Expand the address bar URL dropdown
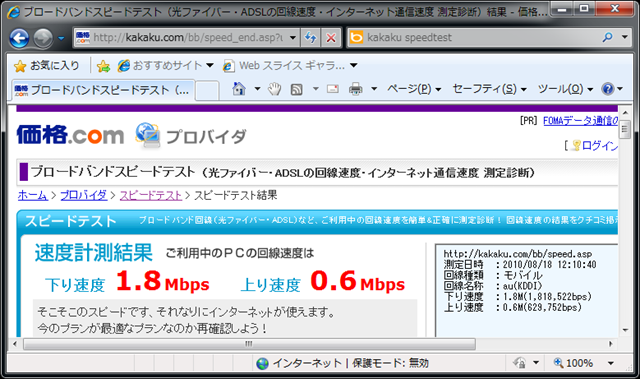640x379 pixels. pos(293,38)
